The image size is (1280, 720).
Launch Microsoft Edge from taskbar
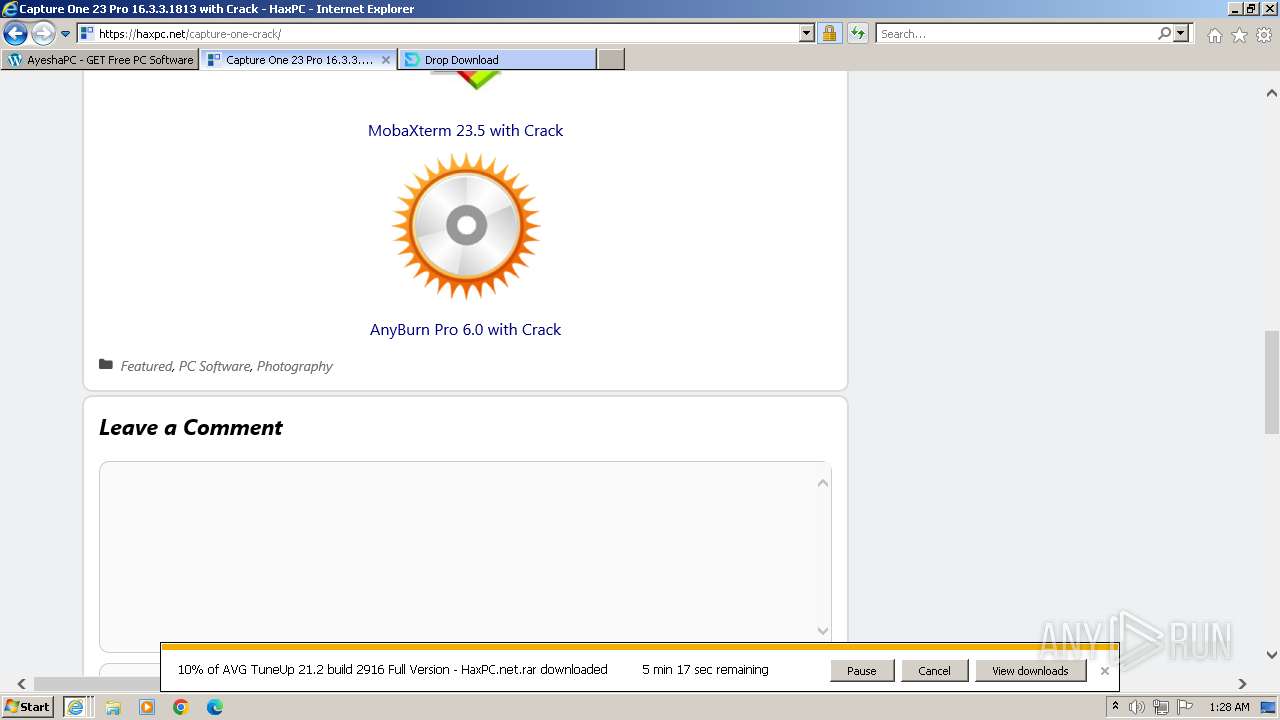[215, 707]
